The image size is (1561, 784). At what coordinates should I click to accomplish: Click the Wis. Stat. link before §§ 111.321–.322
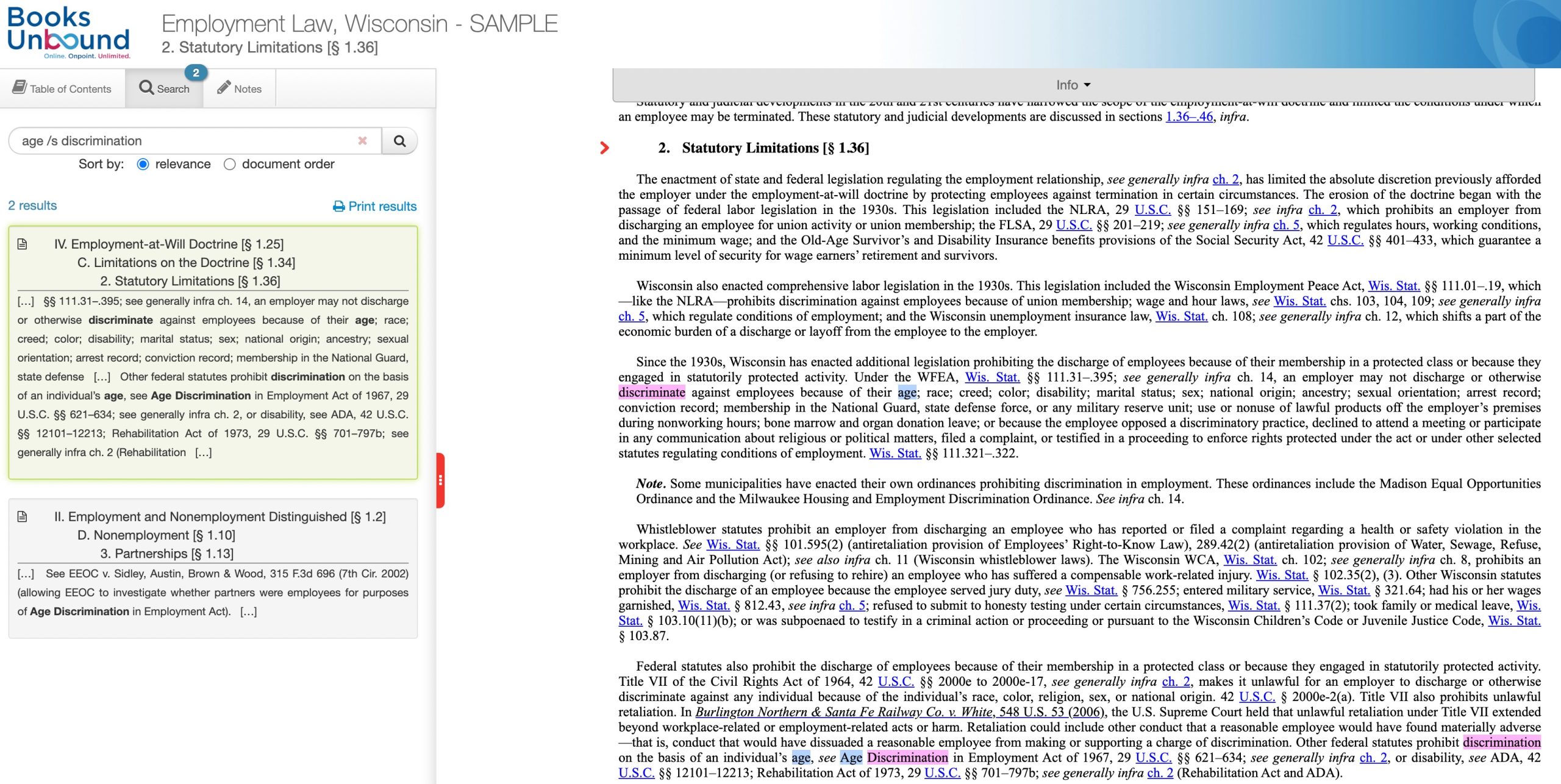pos(895,453)
